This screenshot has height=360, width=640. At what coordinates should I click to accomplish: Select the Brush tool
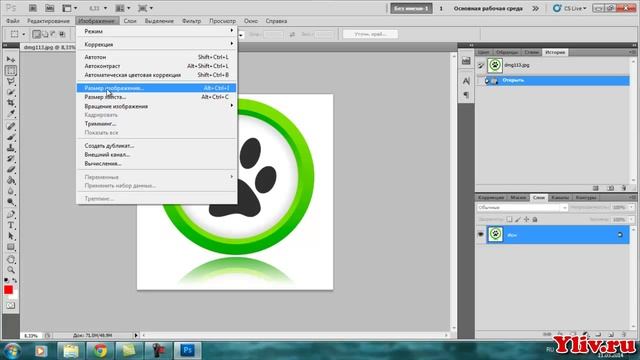point(11,137)
